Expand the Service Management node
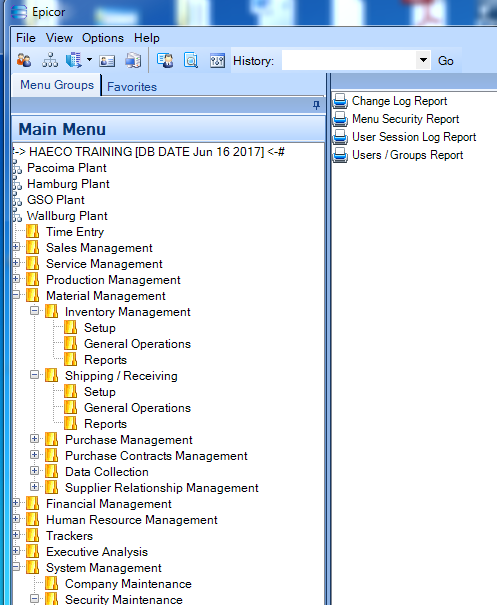Viewport: 497px width, 605px height. pyautogui.click(x=16, y=263)
